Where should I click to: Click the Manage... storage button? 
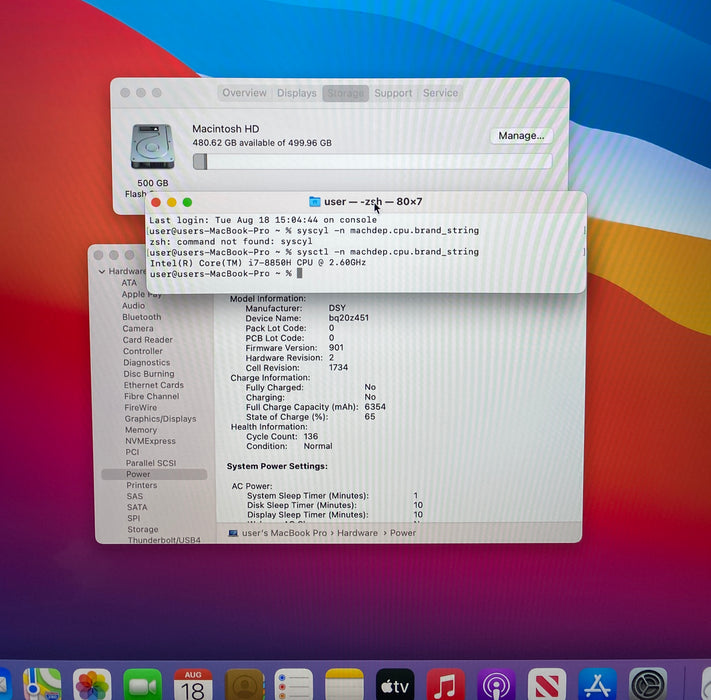521,136
